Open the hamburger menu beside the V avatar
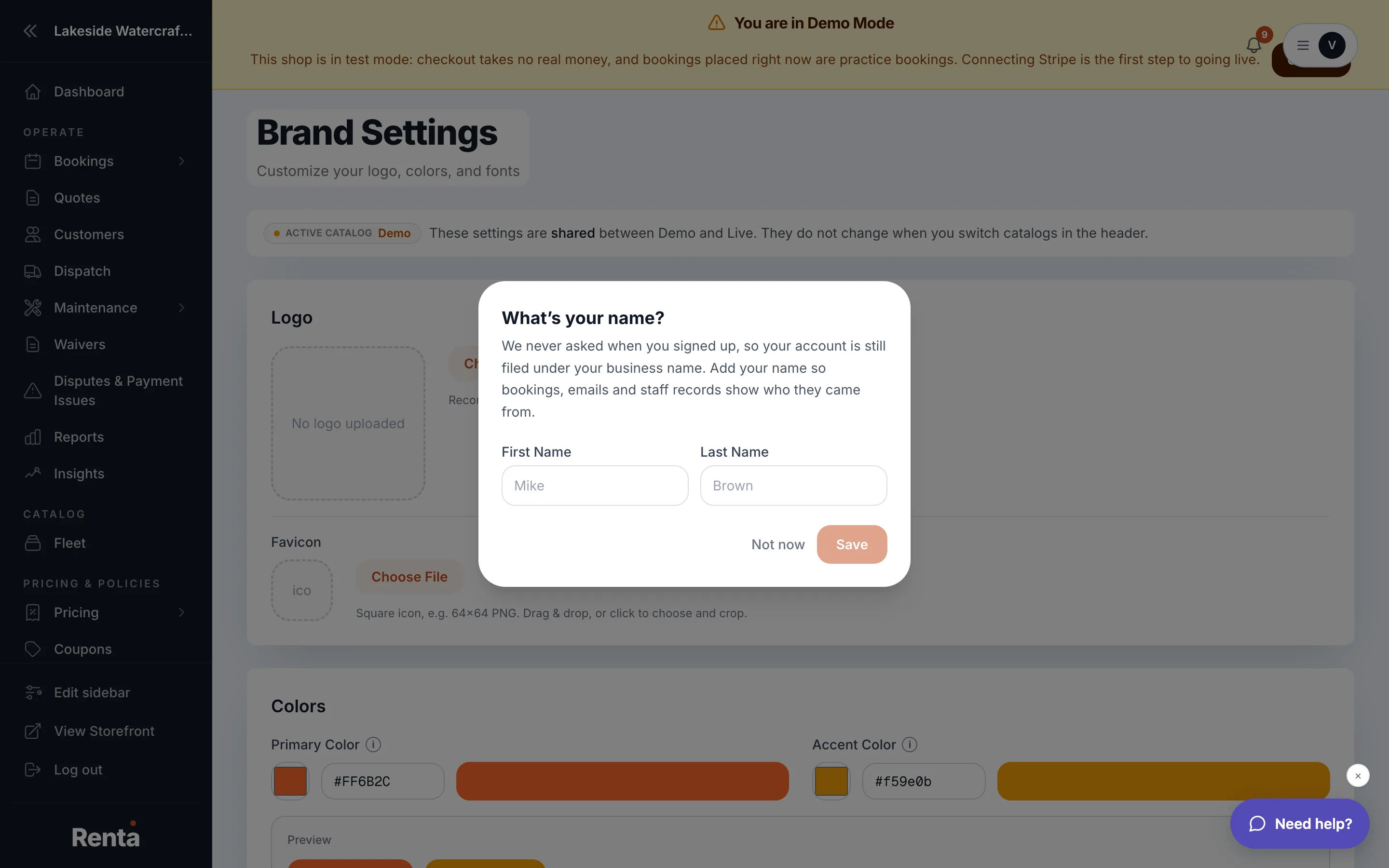The height and width of the screenshot is (868, 1389). [x=1303, y=45]
